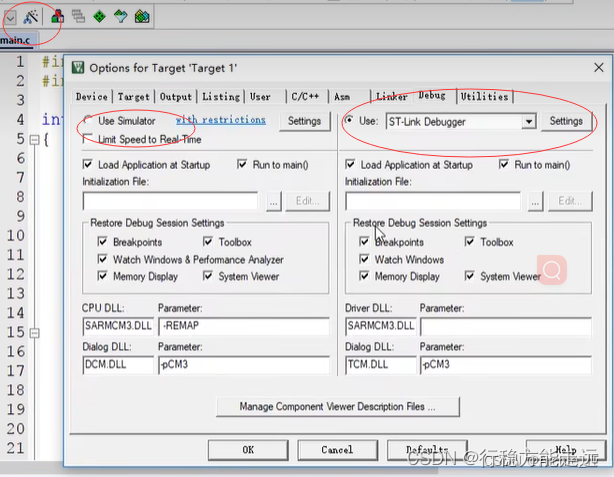Image resolution: width=614 pixels, height=477 pixels.
Task: Close the Options for Target dialog
Action: point(598,68)
